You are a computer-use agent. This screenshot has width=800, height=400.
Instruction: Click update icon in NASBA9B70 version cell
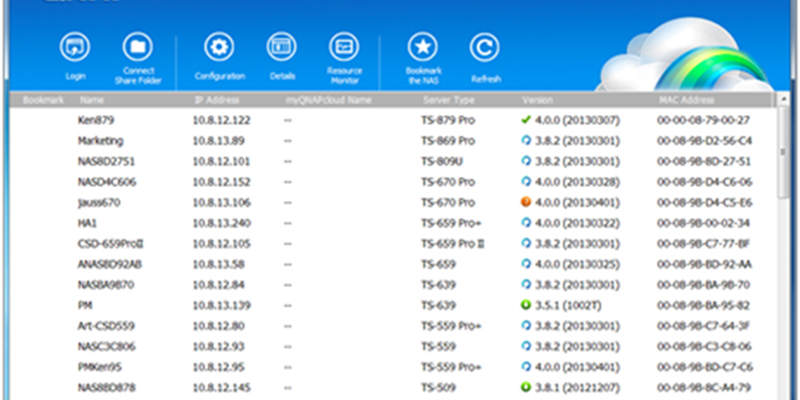(x=526, y=284)
